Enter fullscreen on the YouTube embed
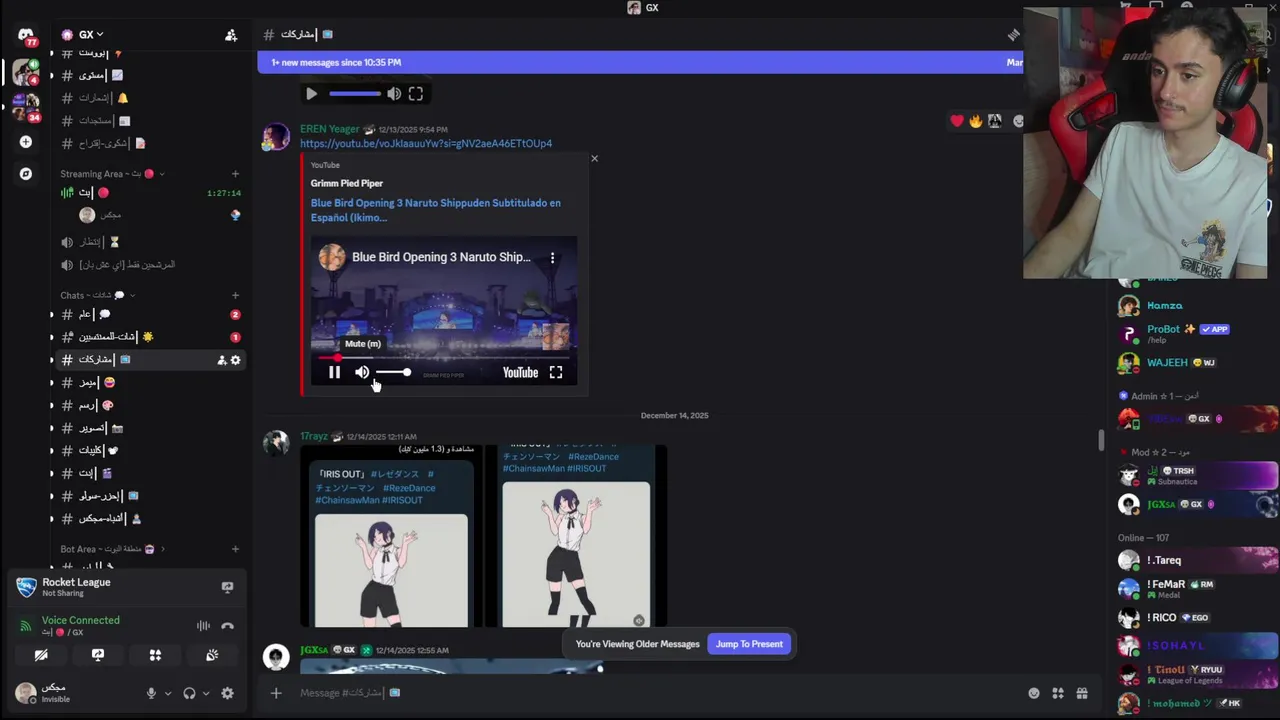The image size is (1280, 720). (556, 372)
